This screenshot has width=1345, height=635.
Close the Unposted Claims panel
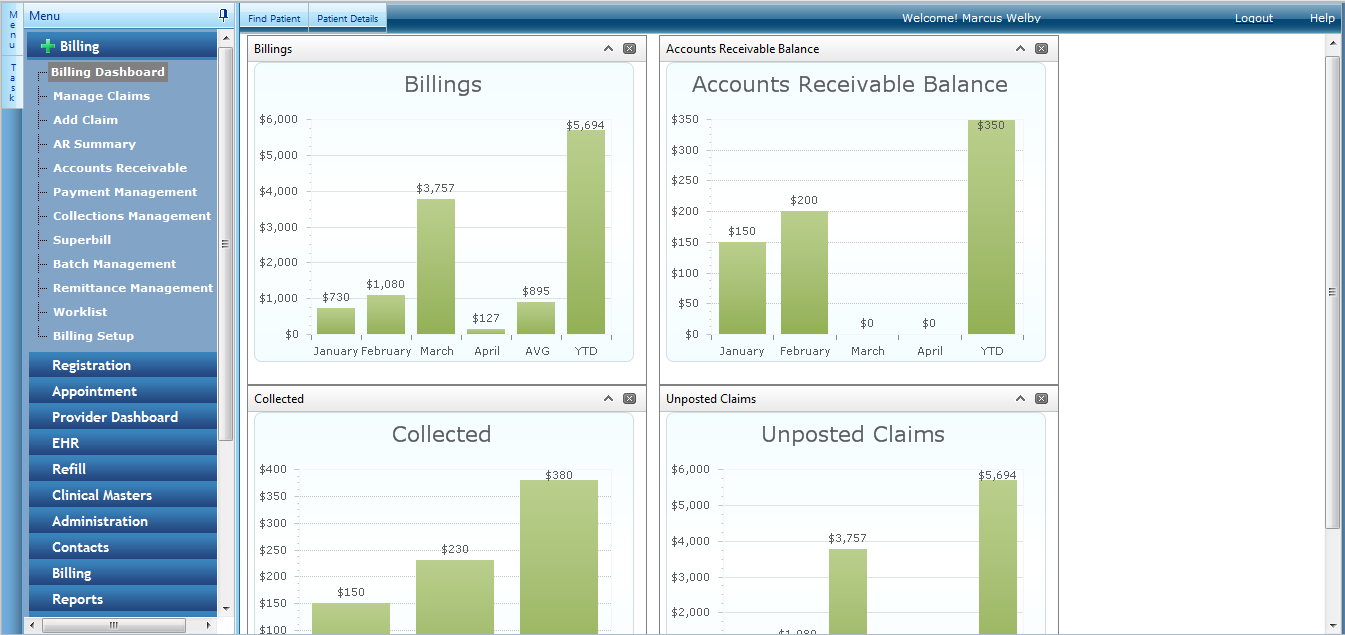[1041, 398]
